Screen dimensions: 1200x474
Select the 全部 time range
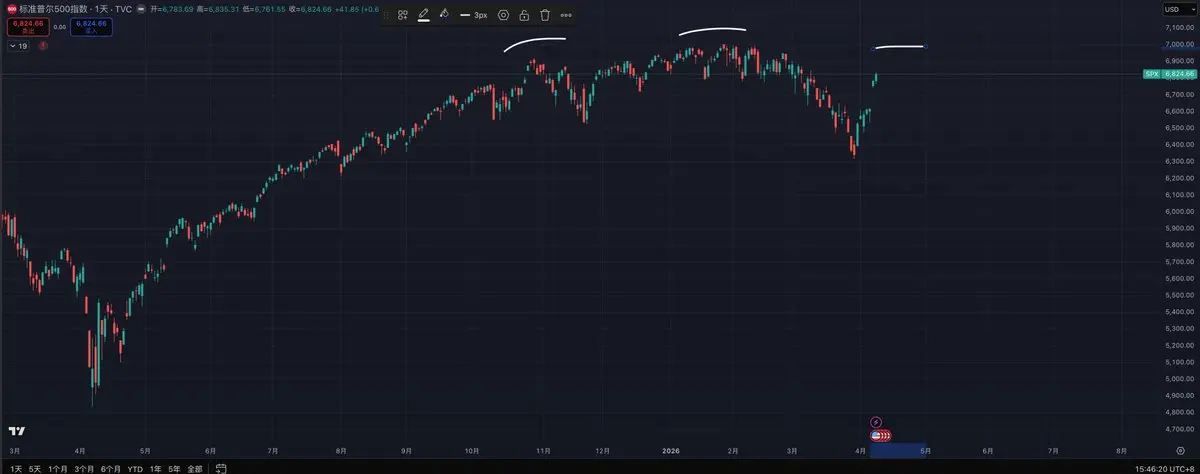tap(194, 468)
